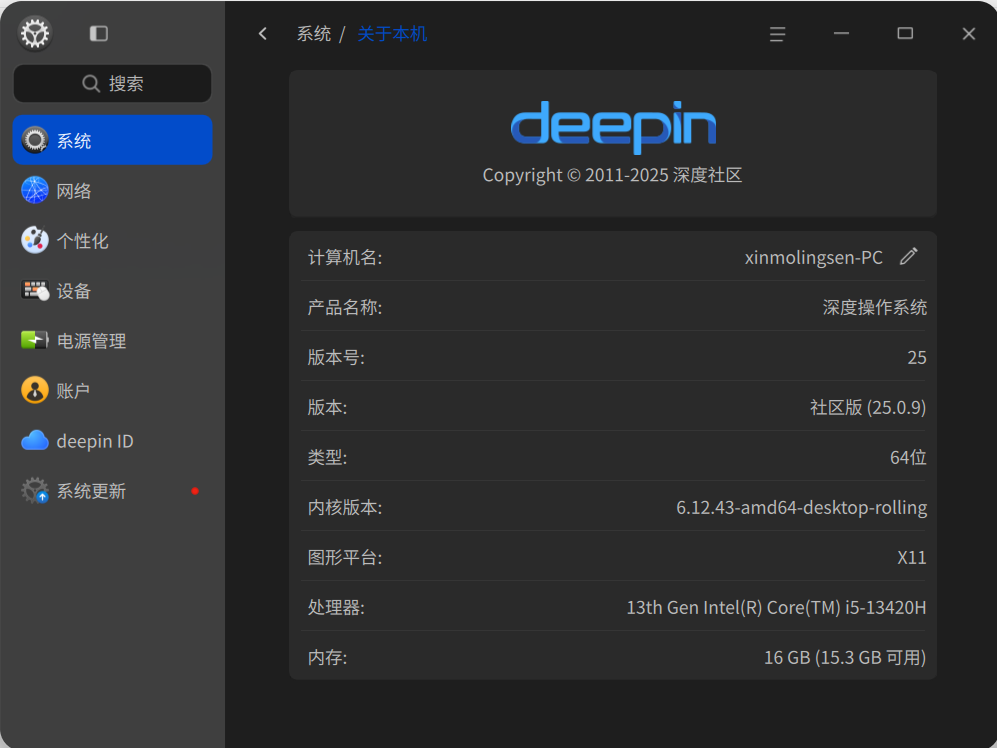Screen dimensions: 997x748
Task: Close the Control Center window
Action: (968, 34)
